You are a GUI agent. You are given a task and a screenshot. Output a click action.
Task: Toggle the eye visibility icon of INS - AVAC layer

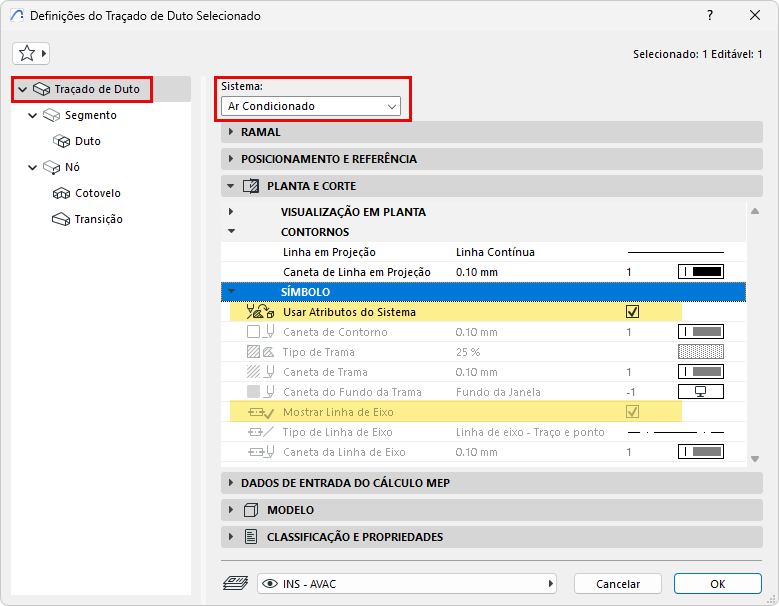[270, 584]
